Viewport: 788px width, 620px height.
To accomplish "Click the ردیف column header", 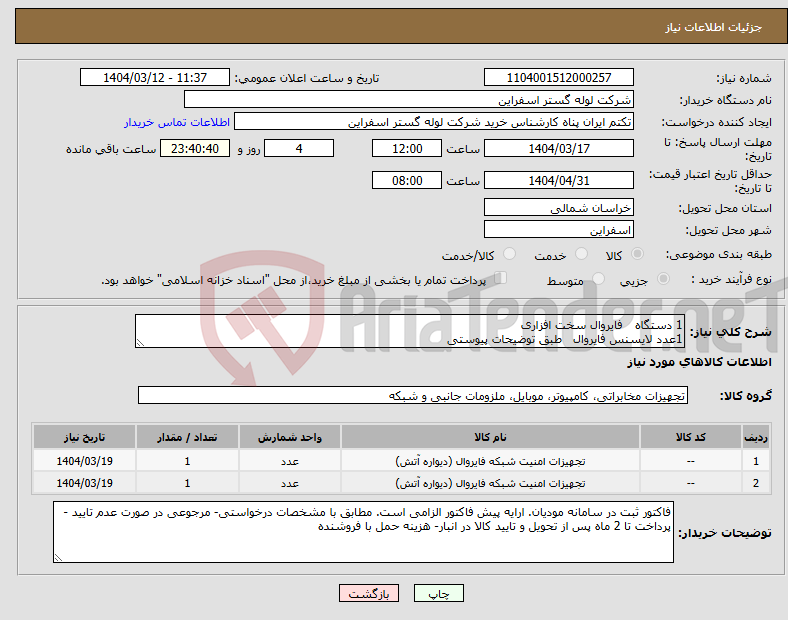I will pos(756,437).
